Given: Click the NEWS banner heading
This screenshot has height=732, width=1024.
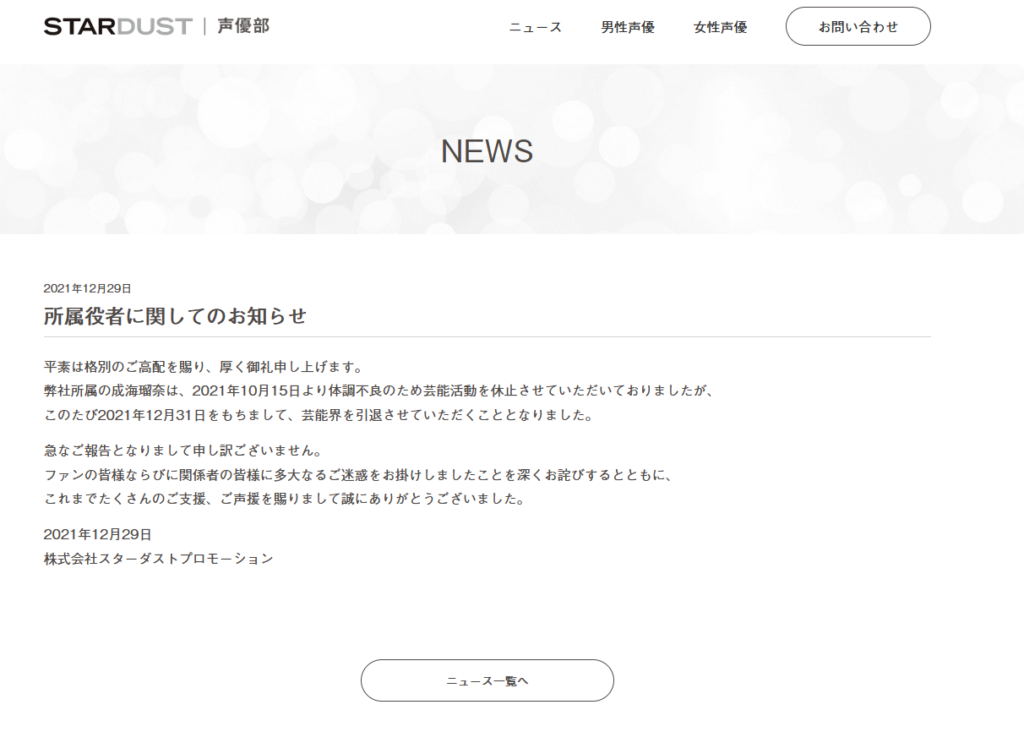Looking at the screenshot, I should coord(487,151).
